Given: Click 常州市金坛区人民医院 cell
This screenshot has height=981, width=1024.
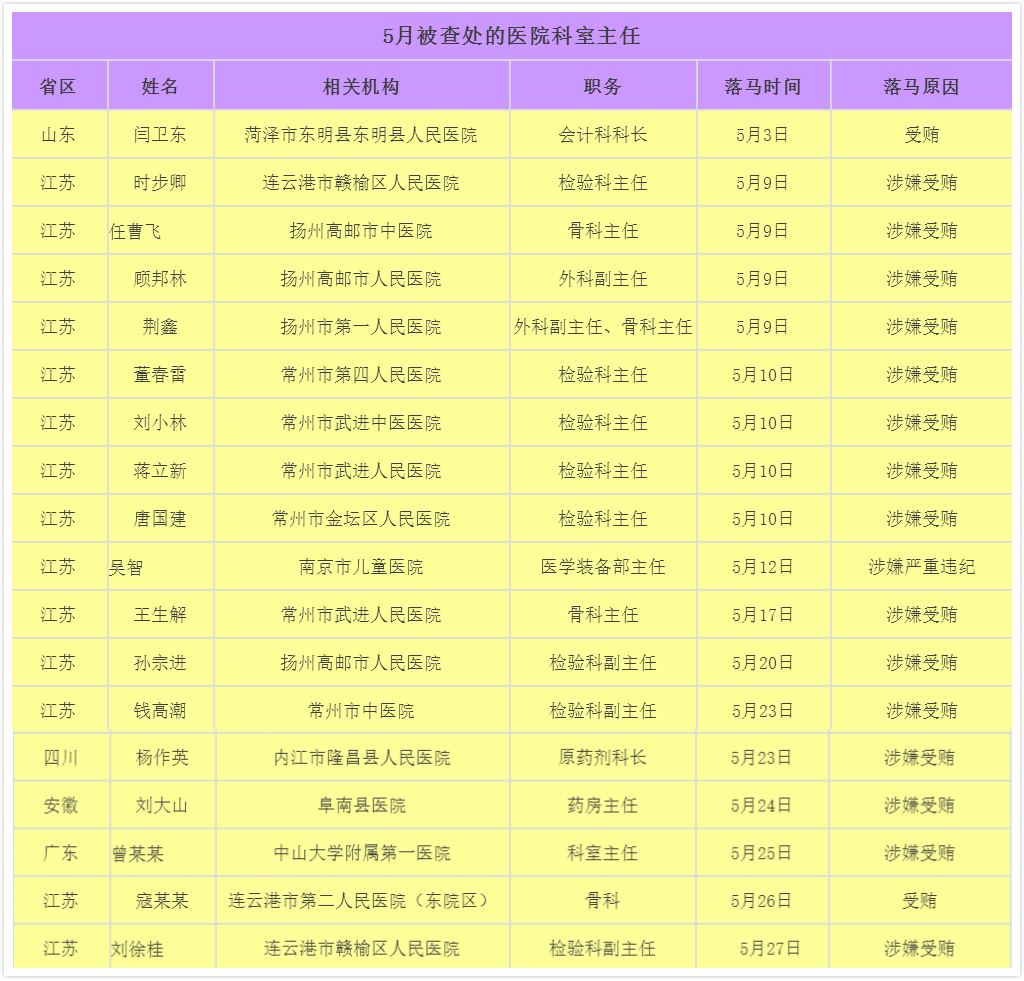Looking at the screenshot, I should (x=361, y=519).
